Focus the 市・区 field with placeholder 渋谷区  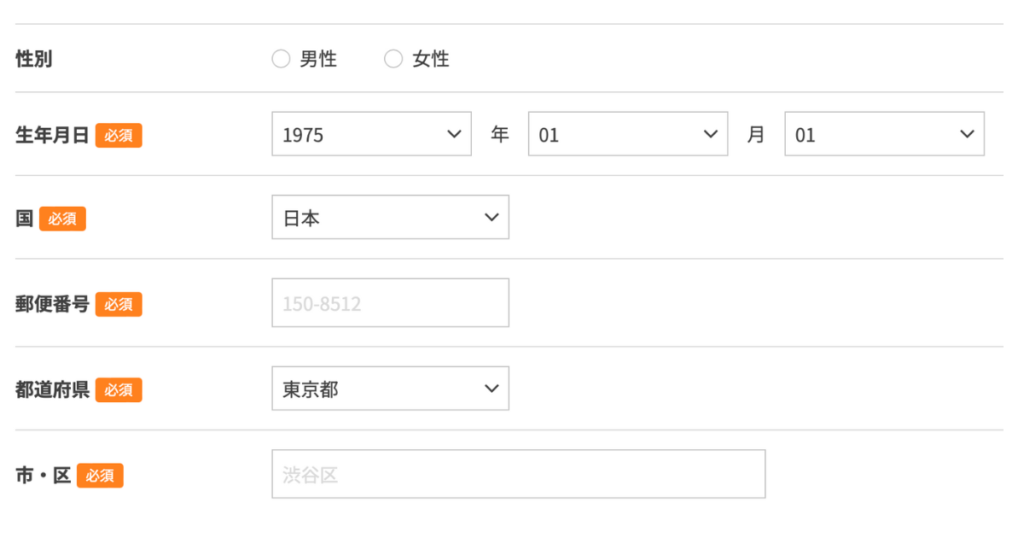tap(519, 474)
